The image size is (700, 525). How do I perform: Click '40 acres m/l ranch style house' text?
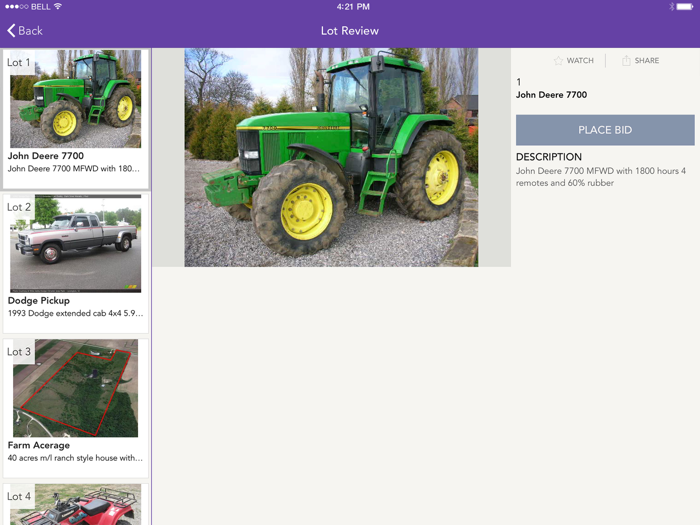tap(75, 458)
